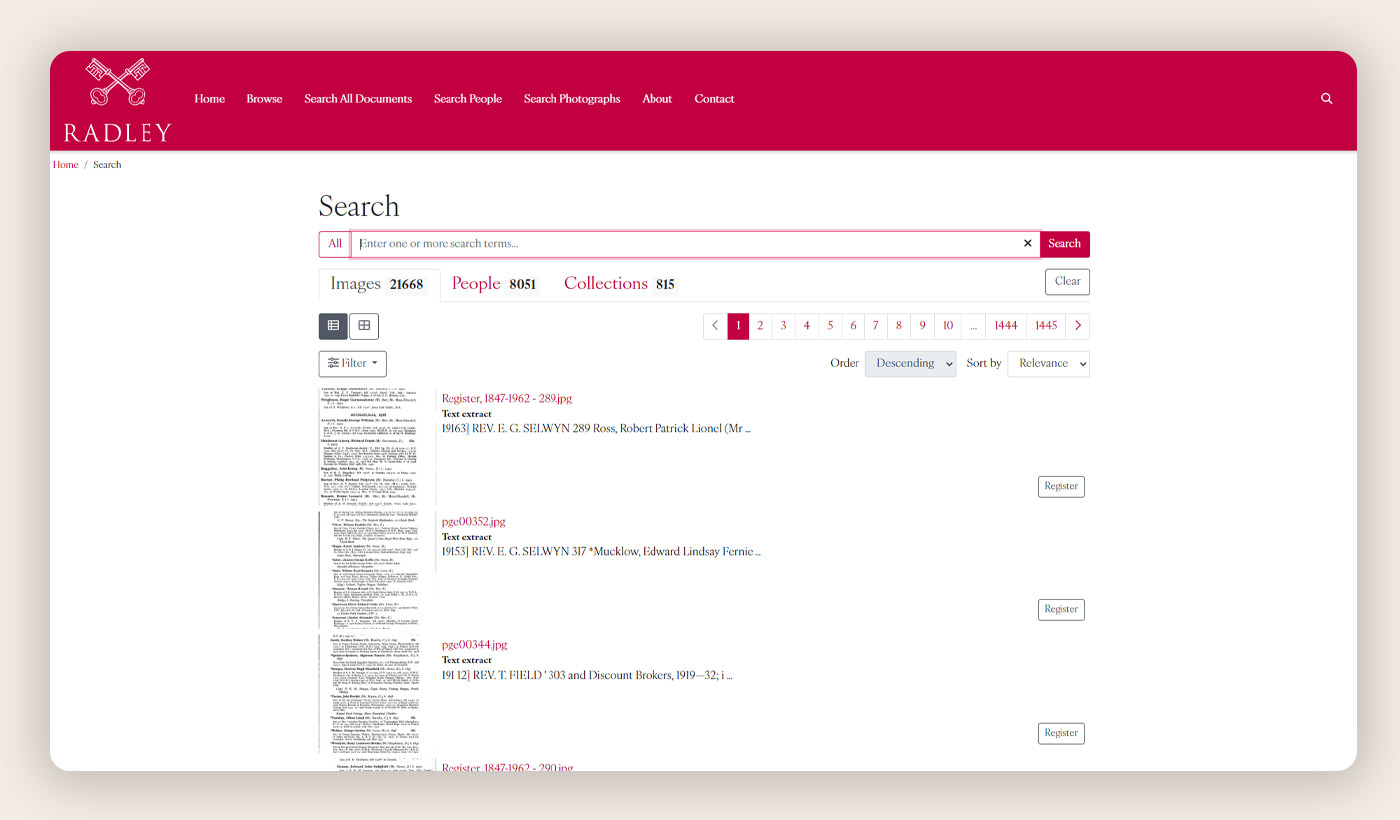Open the thumbnail for pge00352.jpg
Viewport: 1400px width, 820px height.
pos(376,570)
